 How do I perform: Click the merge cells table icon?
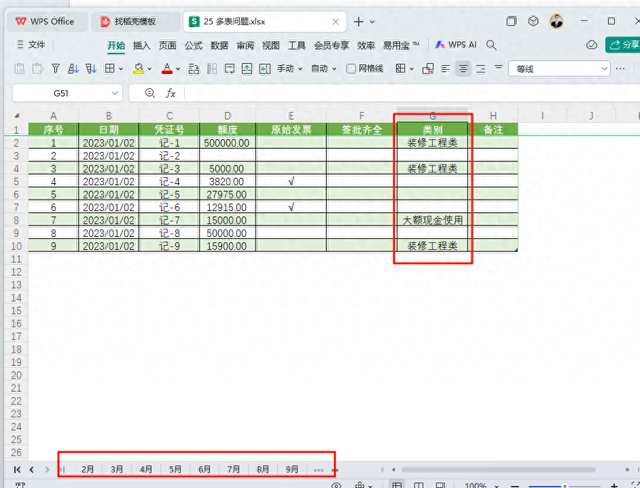pyautogui.click(x=400, y=69)
